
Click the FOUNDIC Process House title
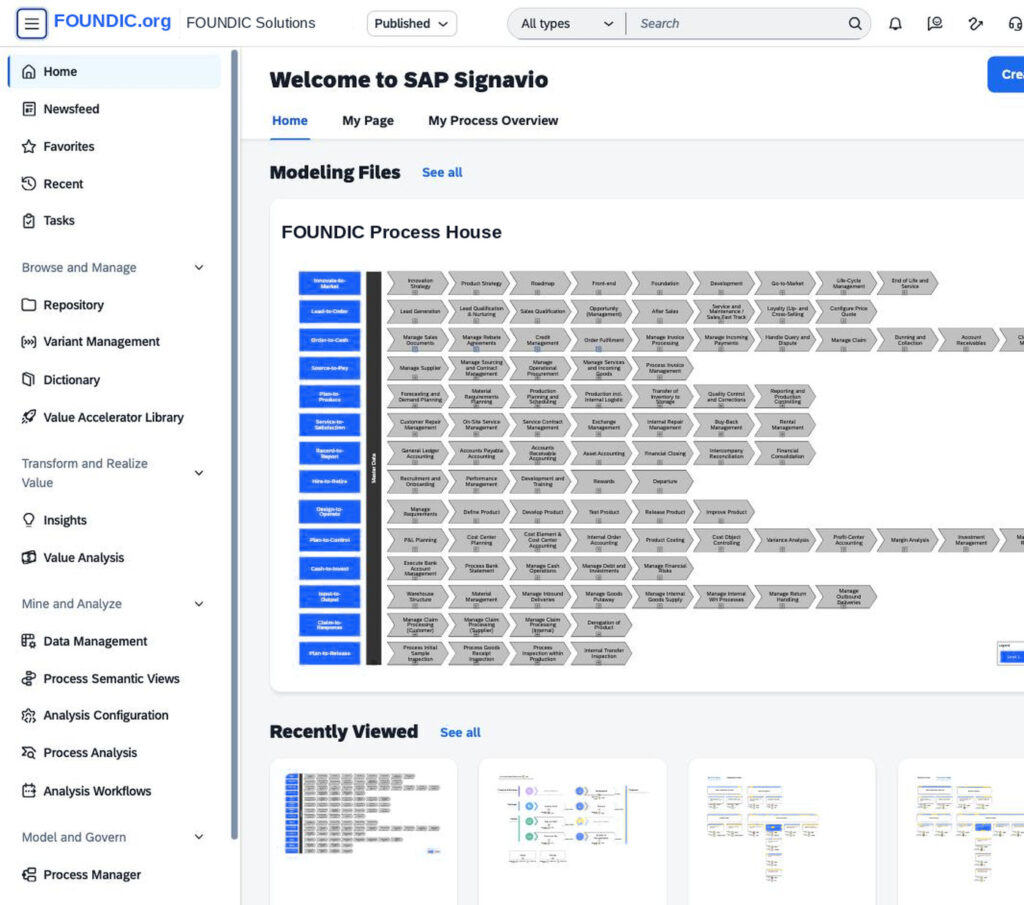pos(391,232)
